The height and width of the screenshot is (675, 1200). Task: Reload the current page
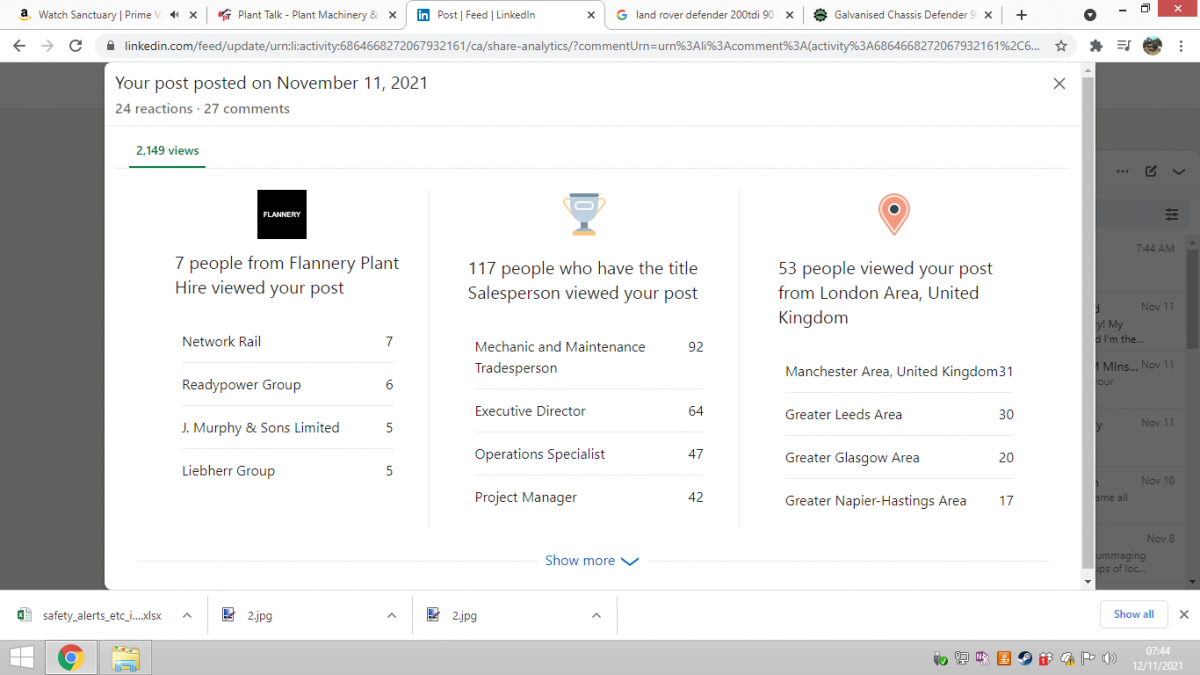pos(76,46)
